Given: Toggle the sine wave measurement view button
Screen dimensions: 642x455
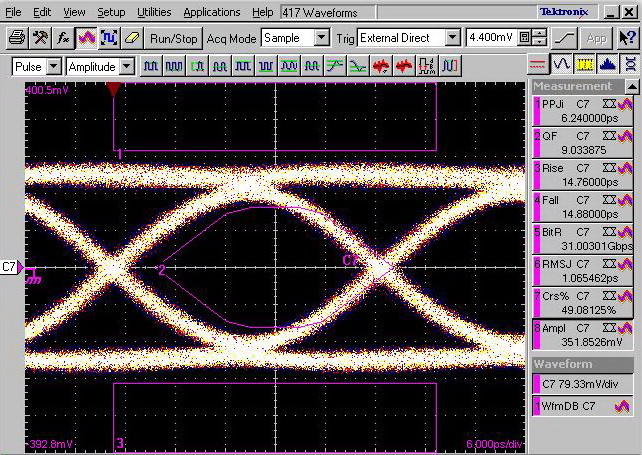Looking at the screenshot, I should 562,64.
